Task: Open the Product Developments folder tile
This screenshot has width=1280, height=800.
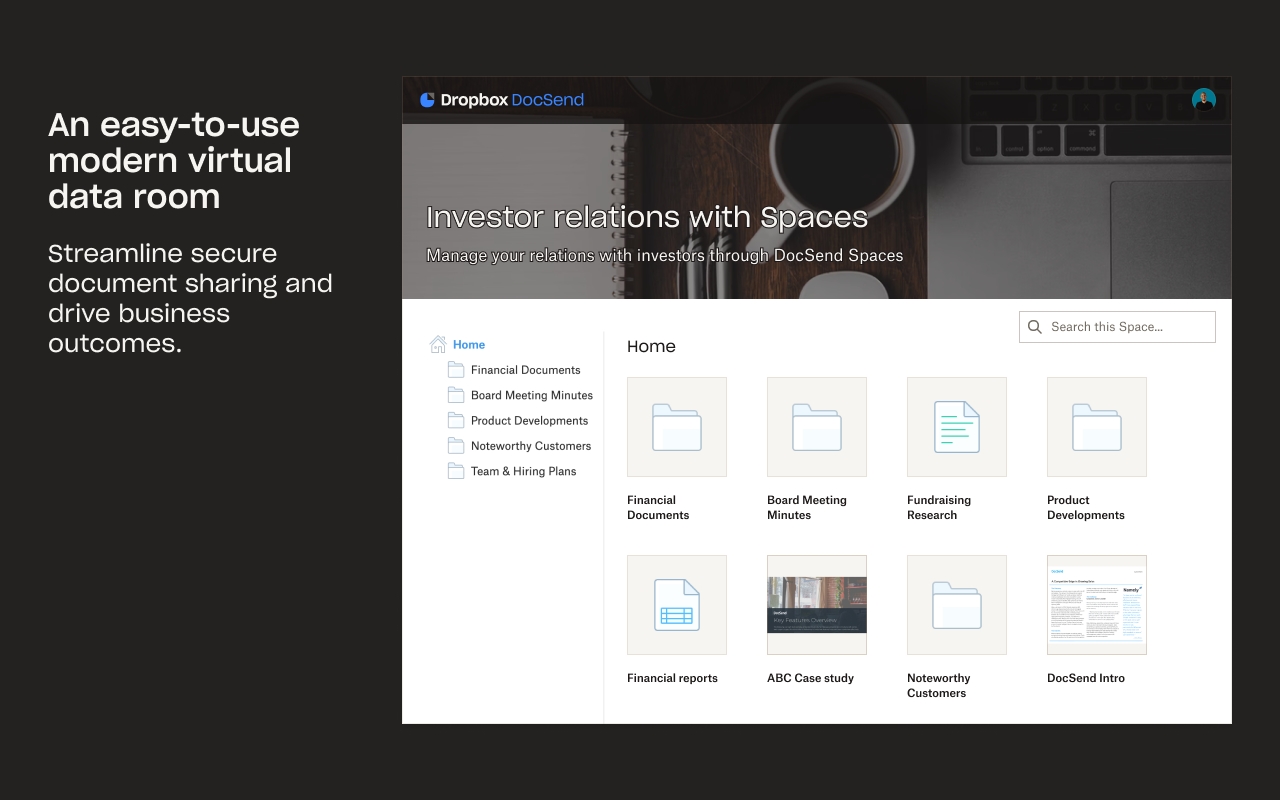Action: tap(1096, 426)
